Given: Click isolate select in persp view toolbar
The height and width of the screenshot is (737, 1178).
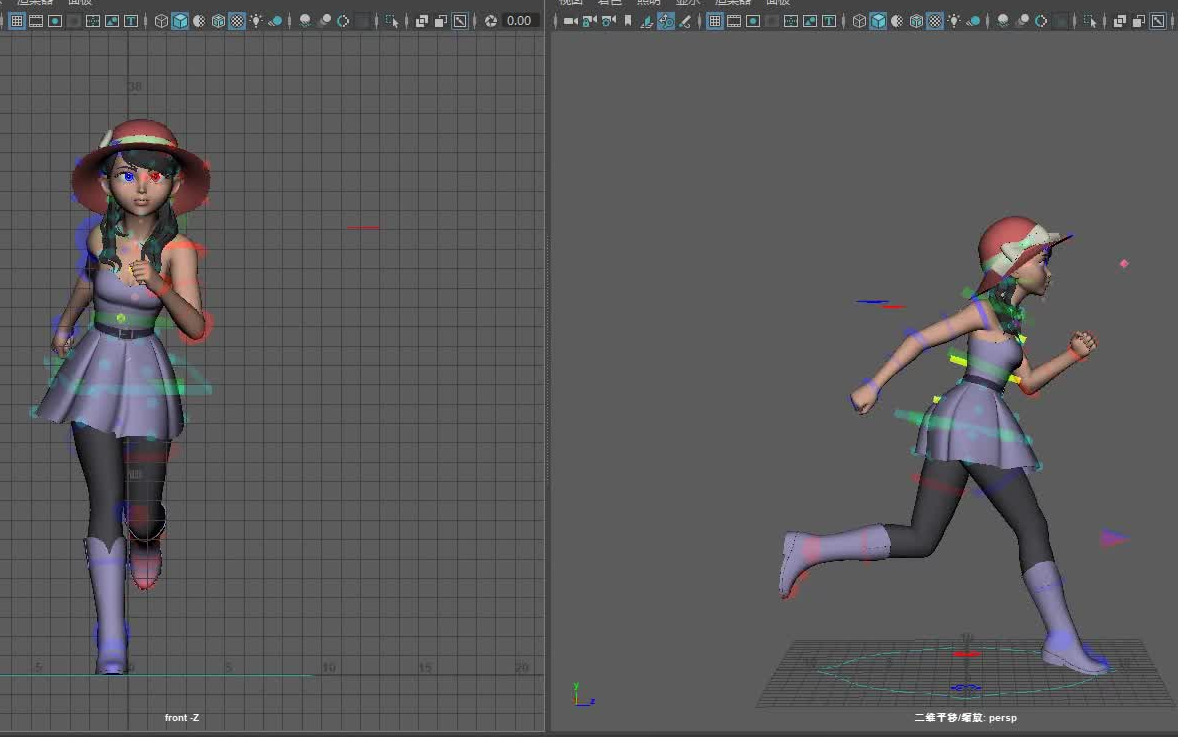Looking at the screenshot, I should [x=1090, y=21].
